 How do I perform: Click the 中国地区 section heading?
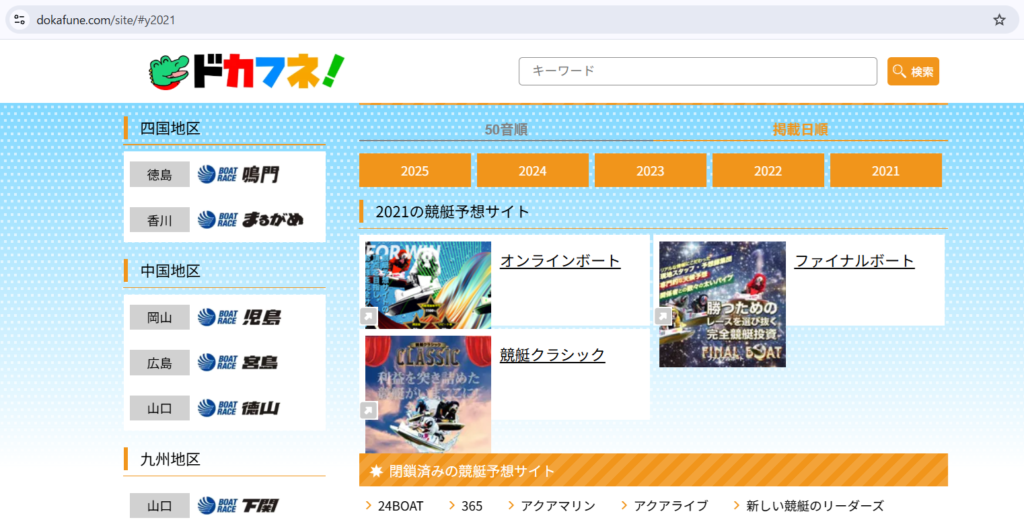point(170,270)
